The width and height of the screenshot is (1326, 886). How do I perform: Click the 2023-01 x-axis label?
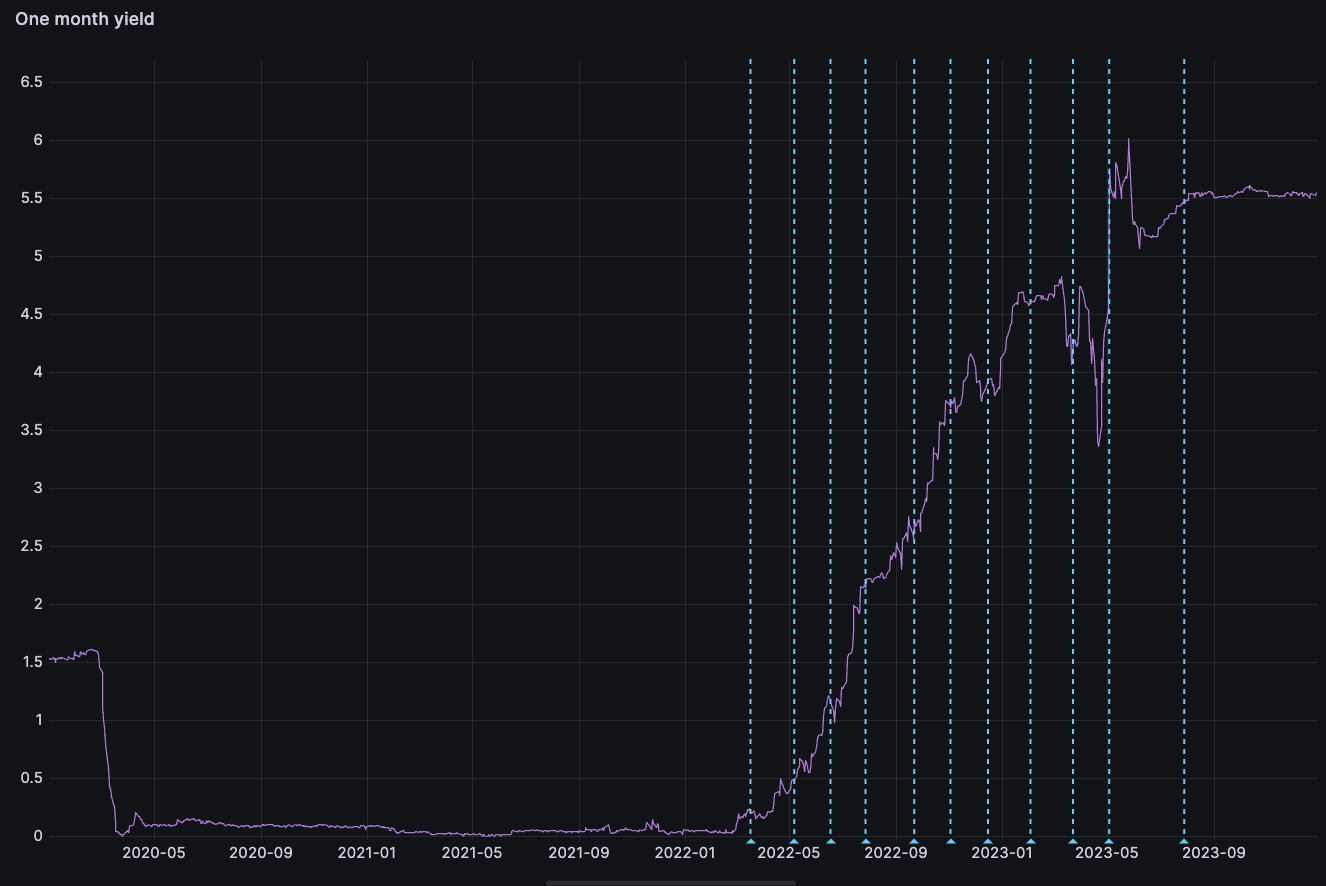[x=1003, y=854]
